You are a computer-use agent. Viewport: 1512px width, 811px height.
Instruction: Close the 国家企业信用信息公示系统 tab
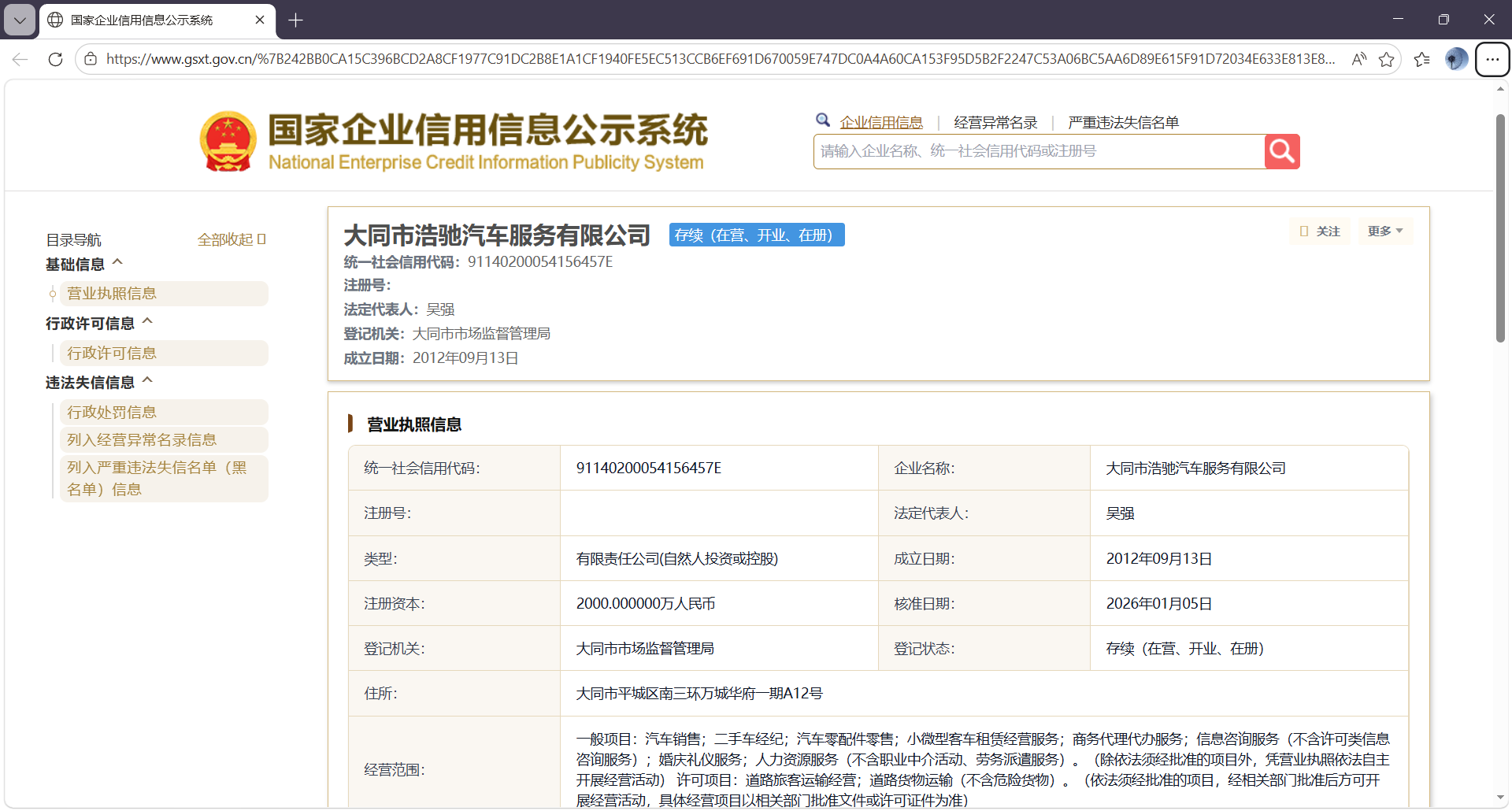[260, 20]
